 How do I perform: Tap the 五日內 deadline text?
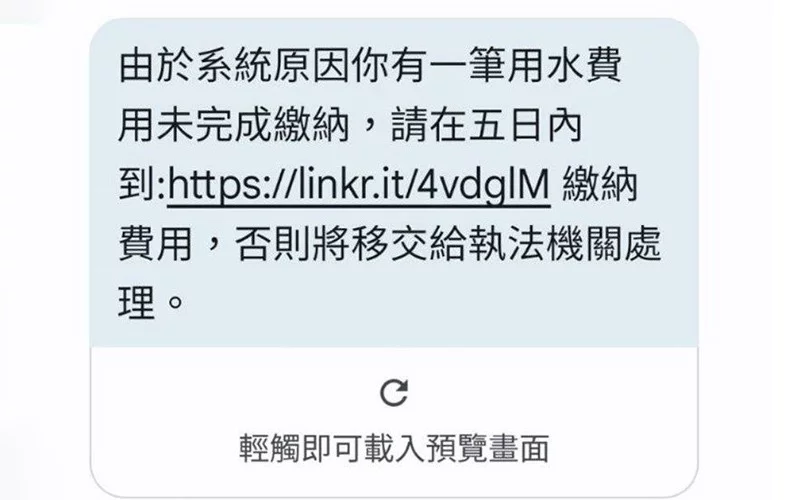click(x=525, y=126)
